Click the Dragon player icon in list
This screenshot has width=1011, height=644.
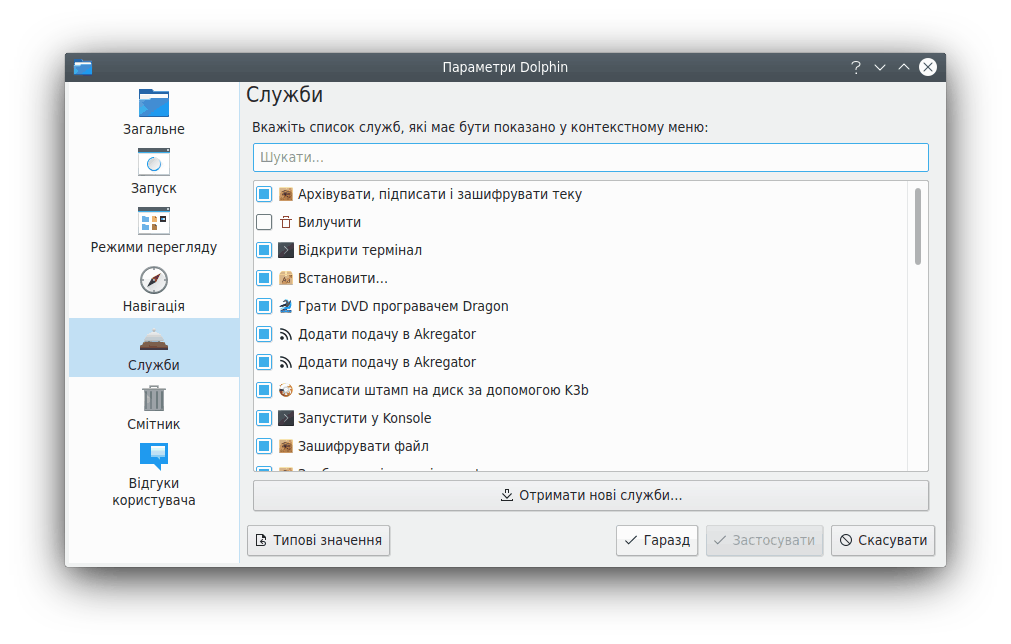tap(285, 306)
